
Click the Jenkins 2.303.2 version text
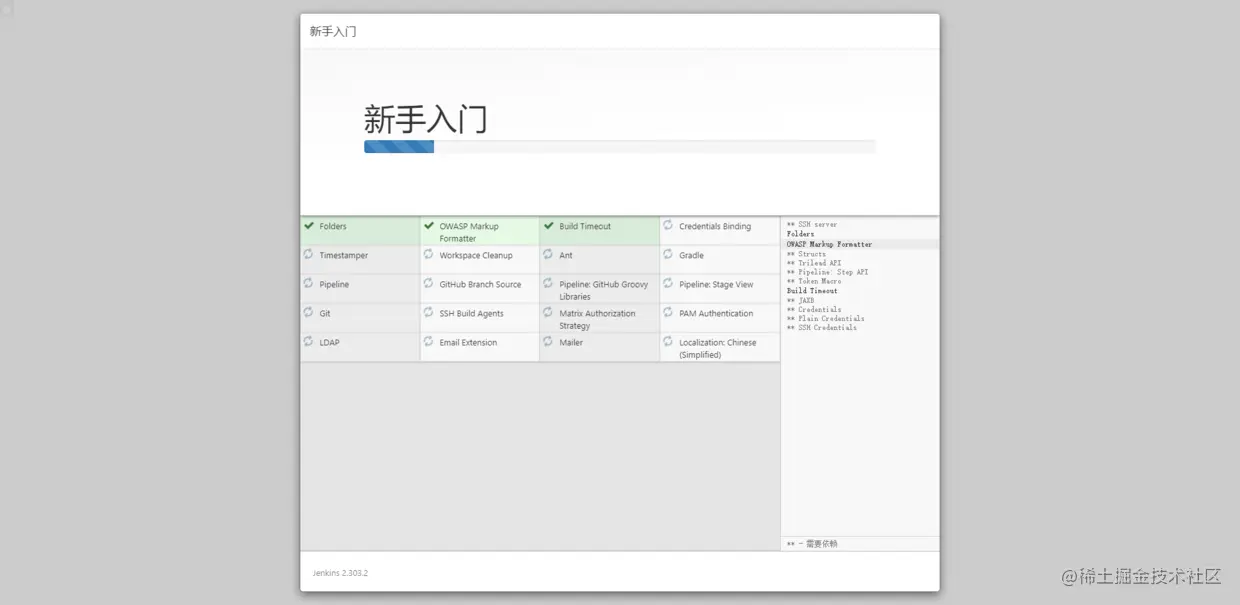(340, 573)
